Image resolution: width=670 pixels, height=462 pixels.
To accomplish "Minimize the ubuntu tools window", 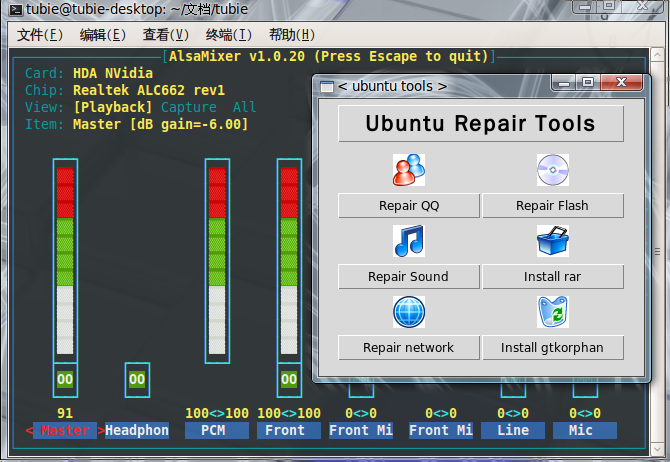I will (564, 82).
